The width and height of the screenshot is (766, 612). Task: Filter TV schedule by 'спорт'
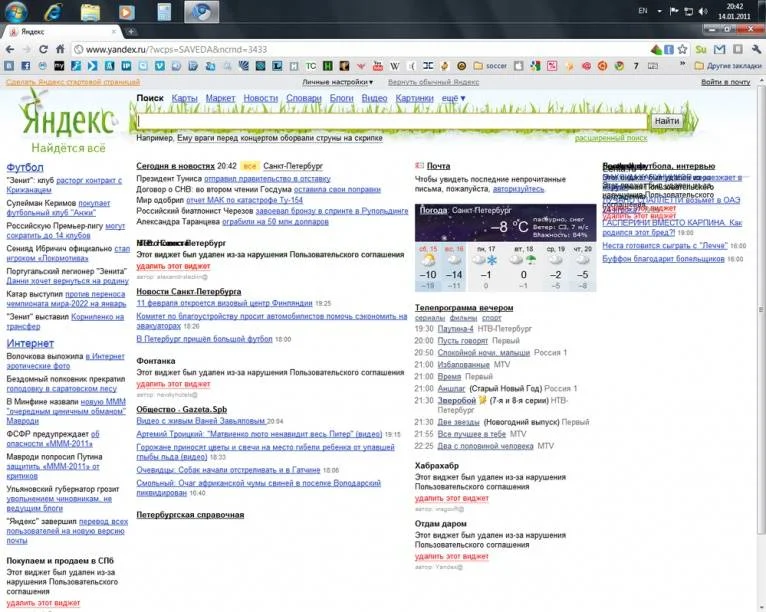pos(491,318)
